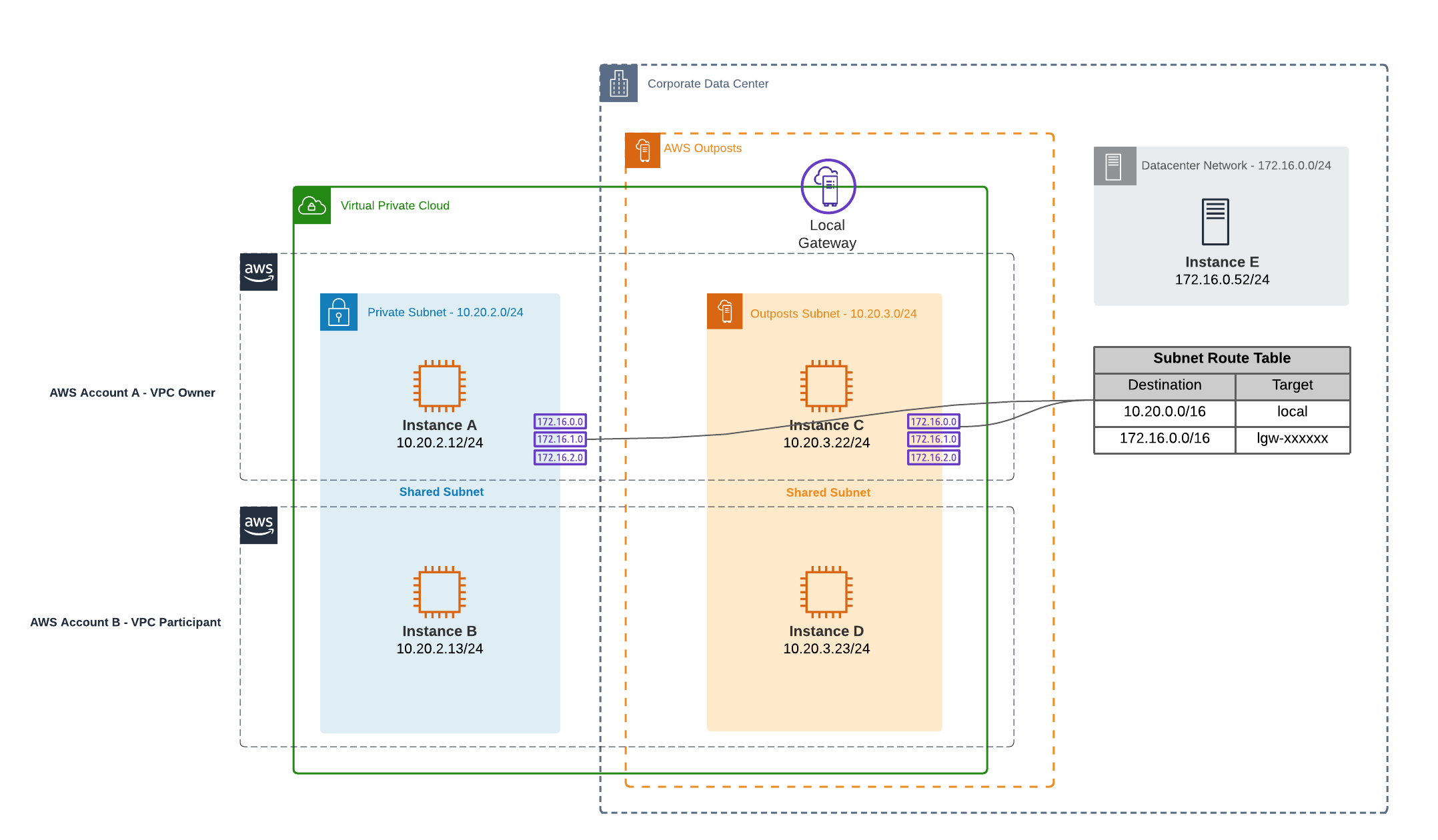The width and height of the screenshot is (1438, 840).
Task: Click the Datacenter Network - 172.16.0.0/24 label
Action: (1236, 166)
